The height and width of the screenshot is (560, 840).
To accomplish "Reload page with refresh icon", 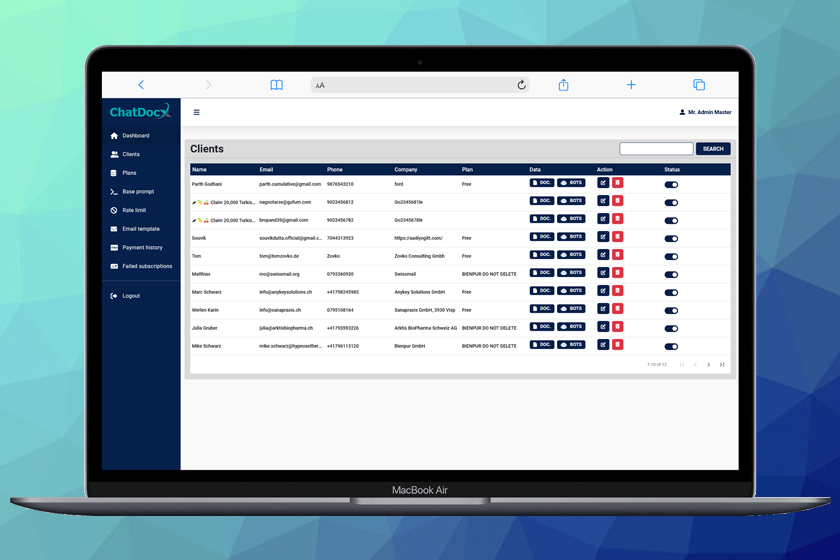I will pos(521,85).
